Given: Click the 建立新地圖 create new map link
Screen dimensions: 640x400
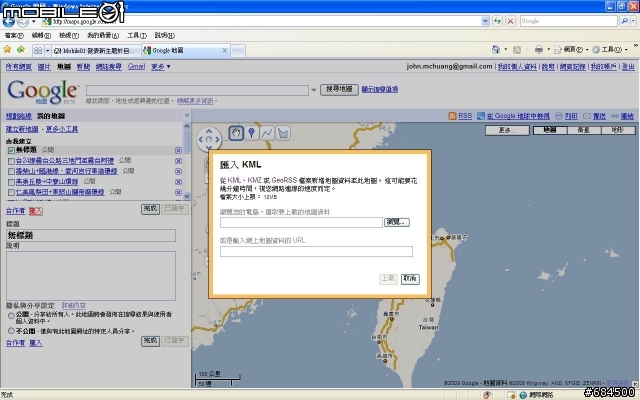Looking at the screenshot, I should (22, 129).
